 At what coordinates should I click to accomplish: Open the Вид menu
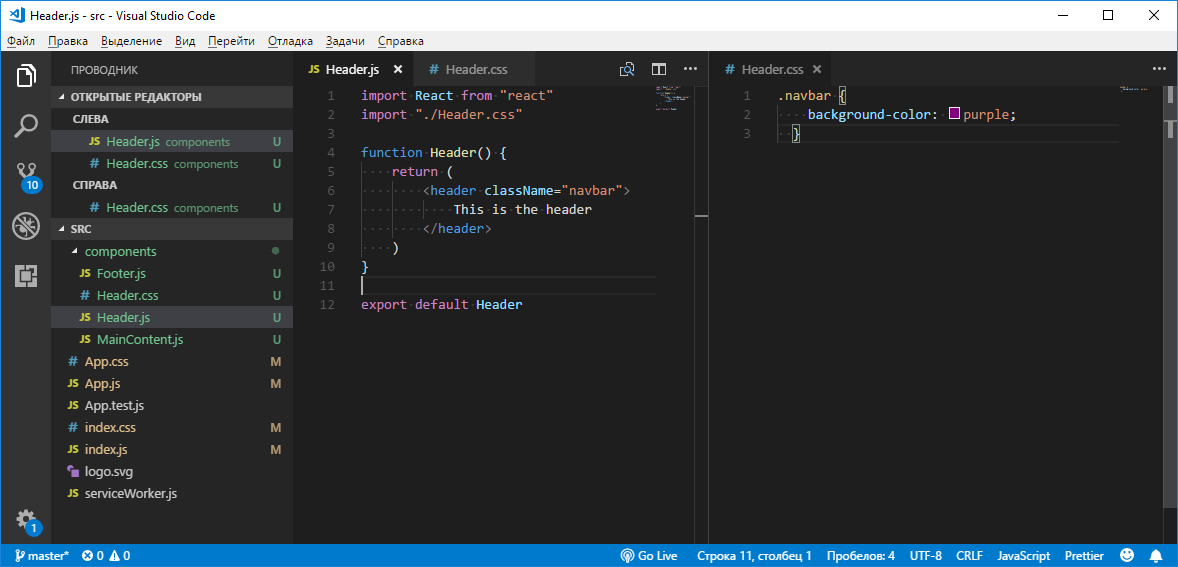185,41
